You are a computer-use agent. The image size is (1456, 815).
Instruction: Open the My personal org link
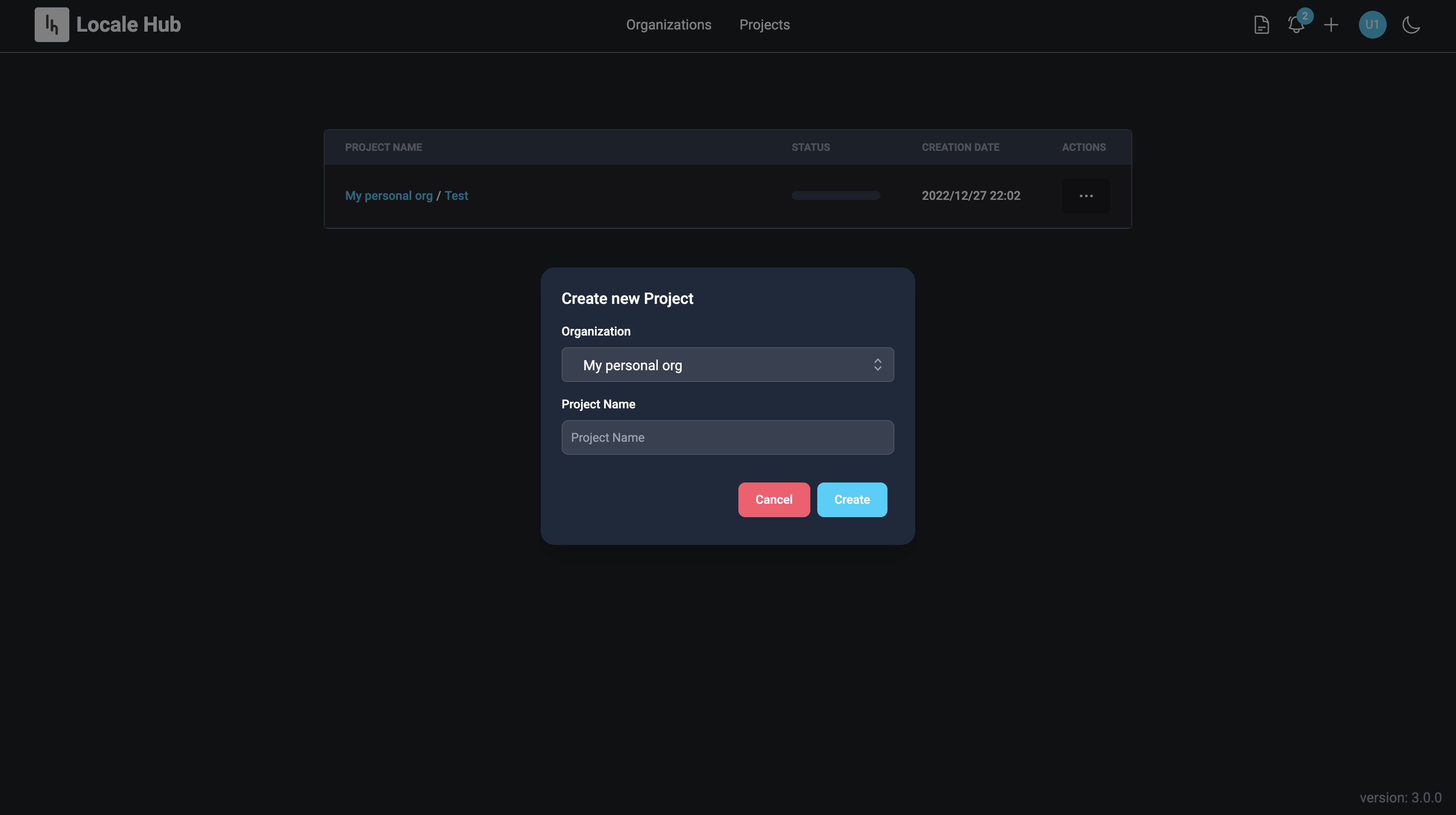[x=389, y=196]
